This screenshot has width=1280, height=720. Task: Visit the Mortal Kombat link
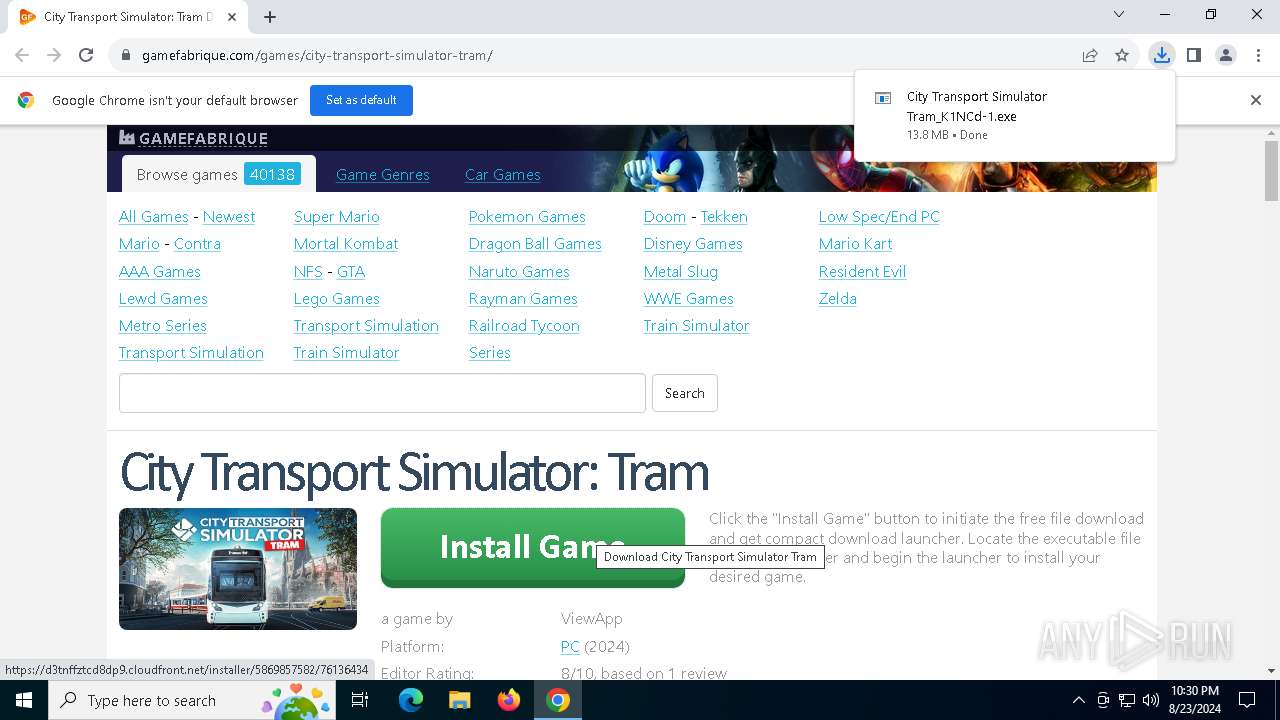coord(346,243)
